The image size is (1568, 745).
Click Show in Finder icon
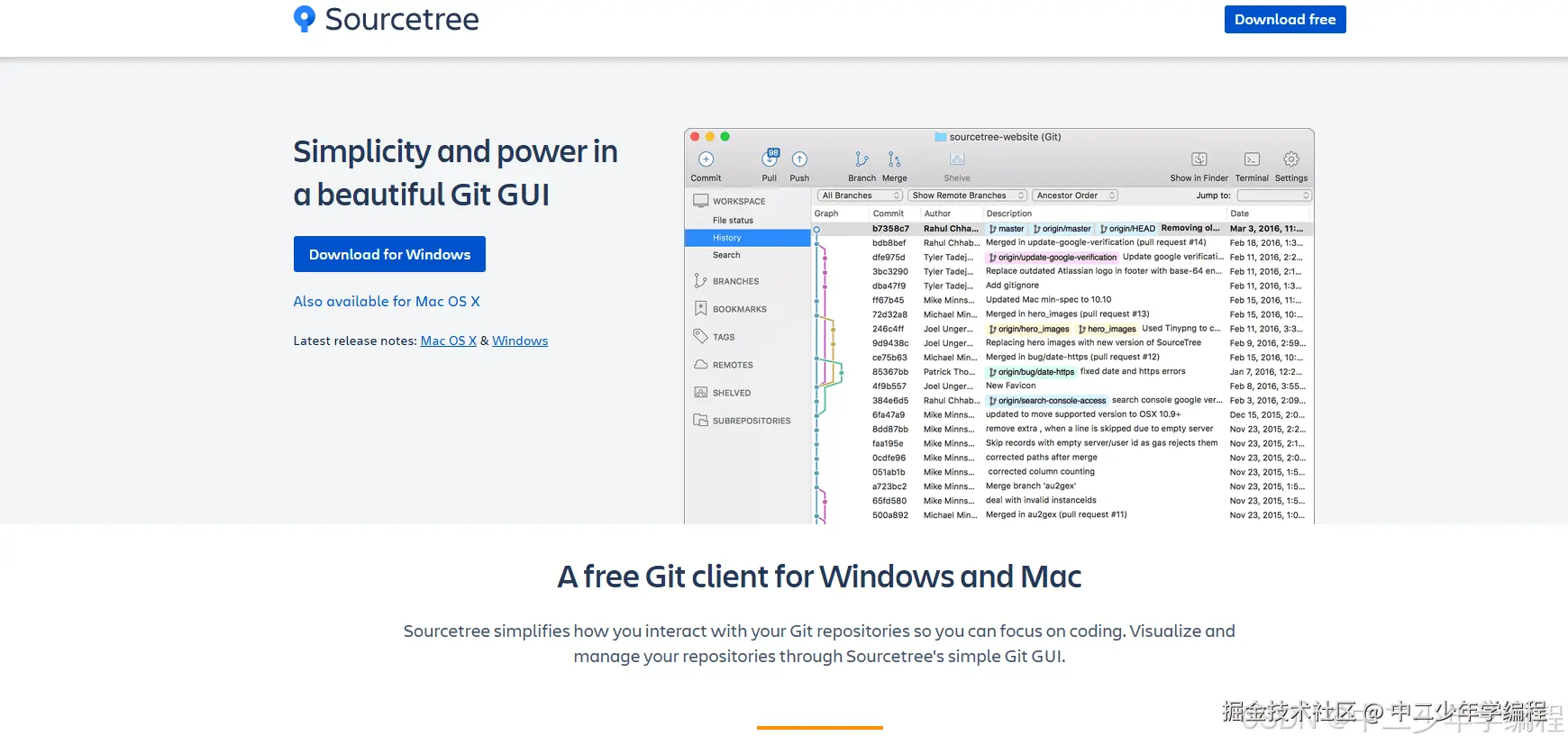[x=1199, y=159]
